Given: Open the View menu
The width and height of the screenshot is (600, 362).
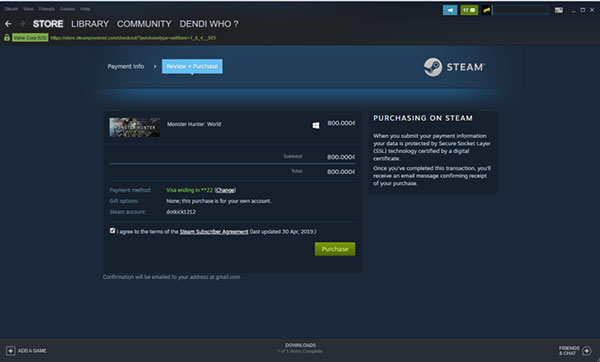Looking at the screenshot, I should [x=28, y=9].
